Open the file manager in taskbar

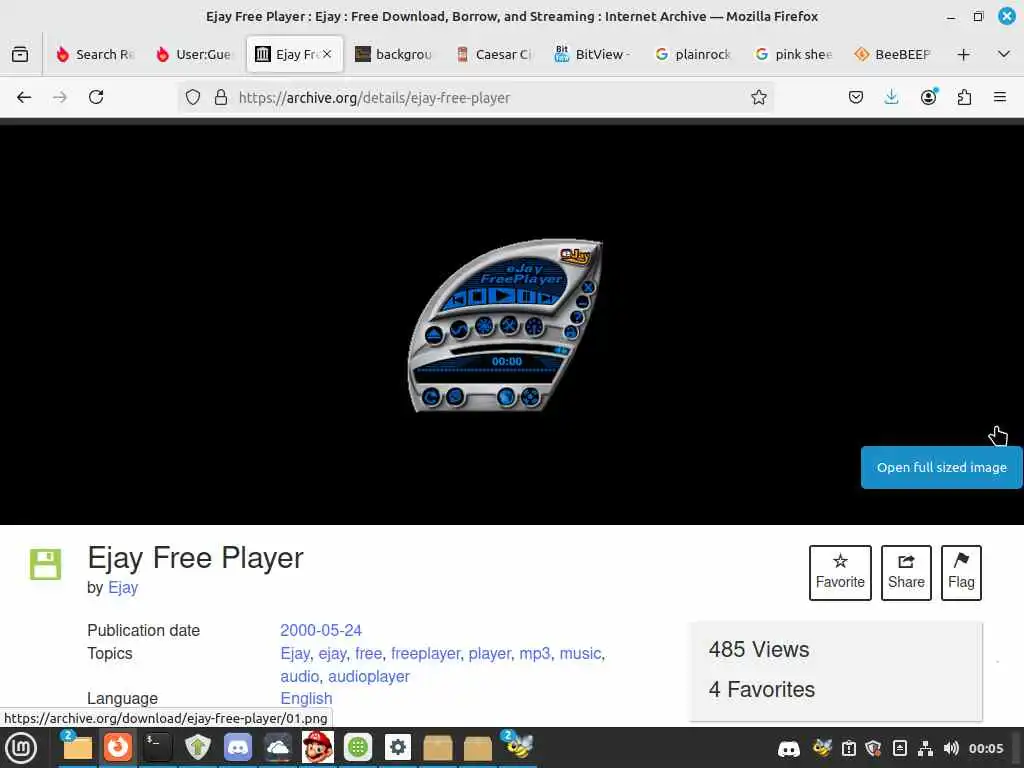(x=77, y=747)
